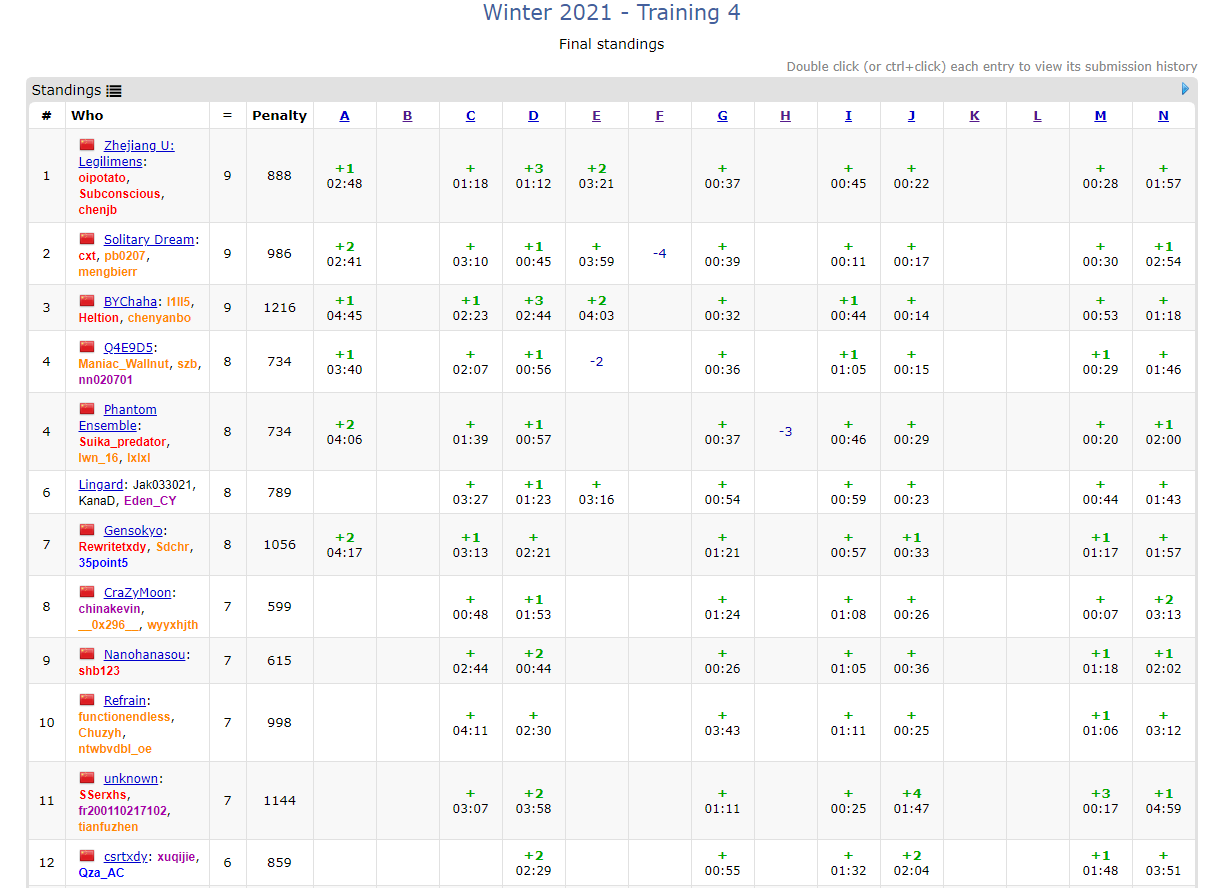Click the flag icon next to BYChaha
Screen dimensions: 1205x888
pyautogui.click(x=87, y=301)
